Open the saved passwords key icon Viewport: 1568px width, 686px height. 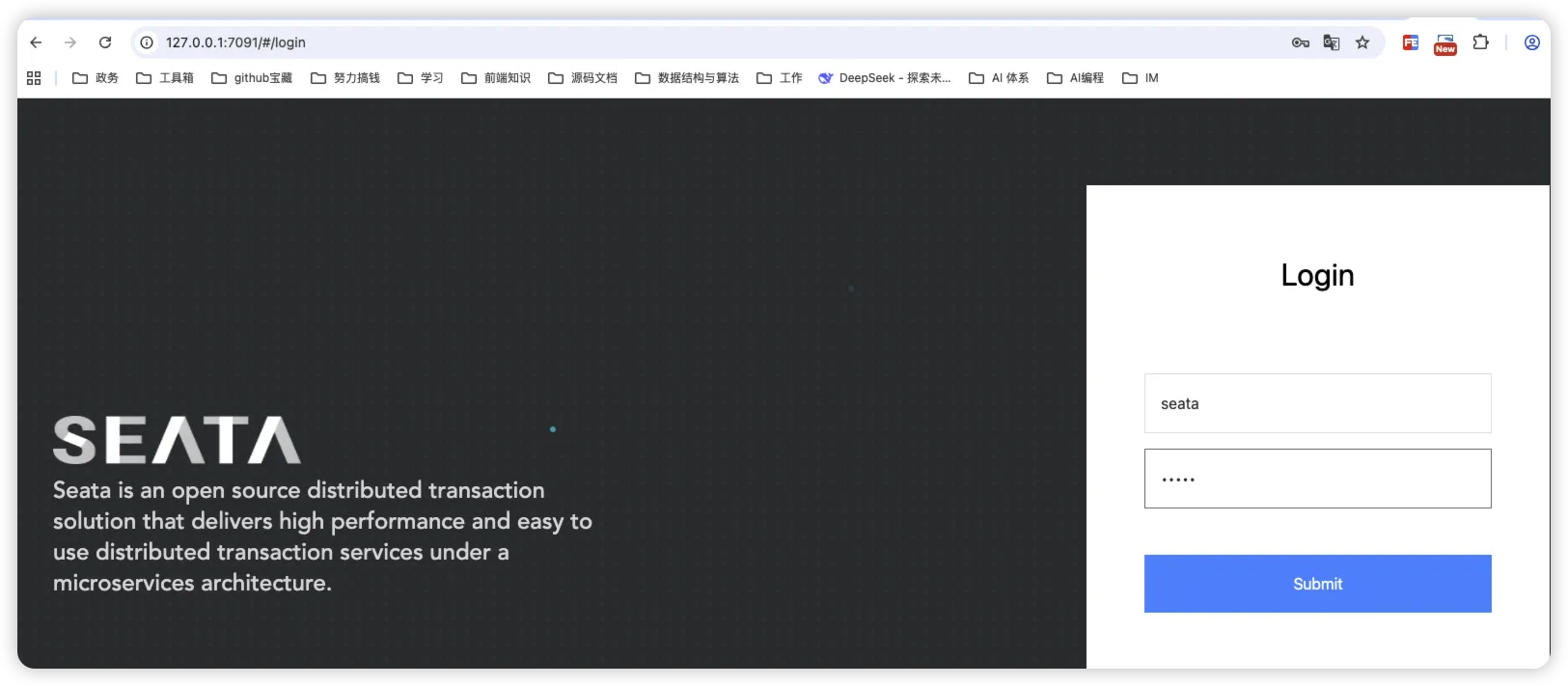pyautogui.click(x=1301, y=42)
